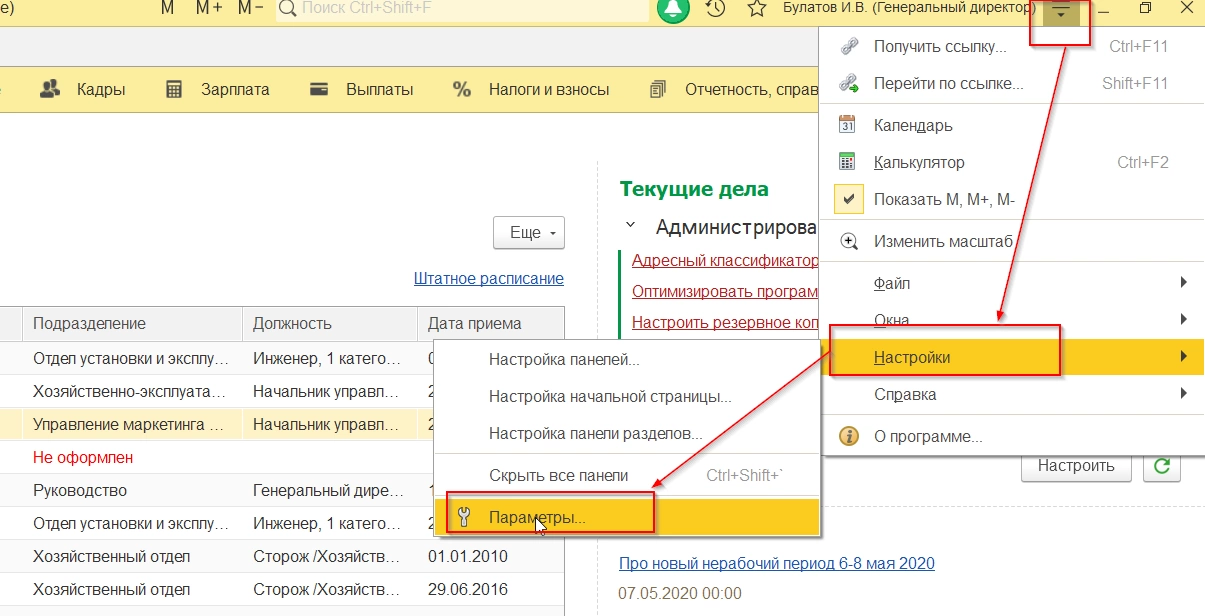This screenshot has width=1205, height=616.
Task: Open the history clock icon
Action: click(715, 8)
